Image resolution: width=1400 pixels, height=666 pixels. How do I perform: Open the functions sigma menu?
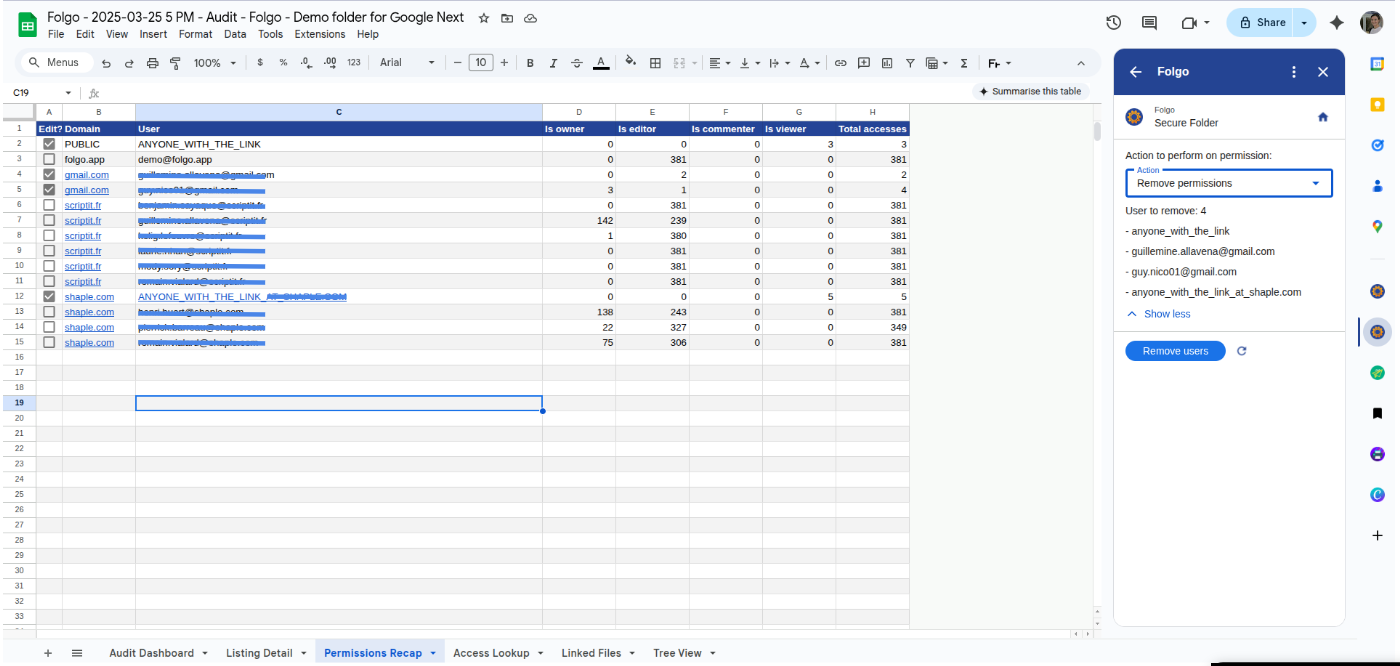click(964, 63)
